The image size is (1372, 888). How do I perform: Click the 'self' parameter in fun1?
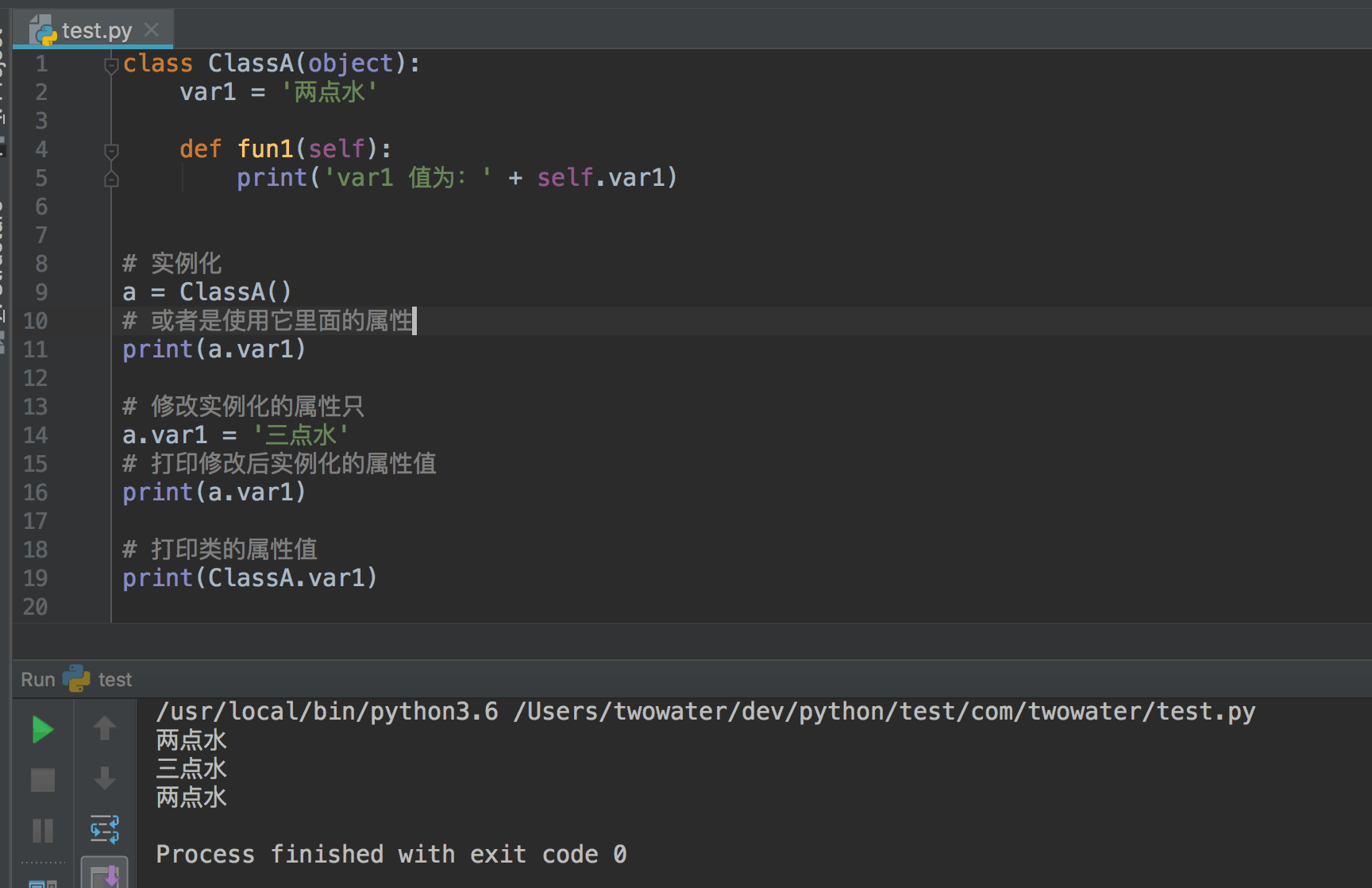coord(337,149)
